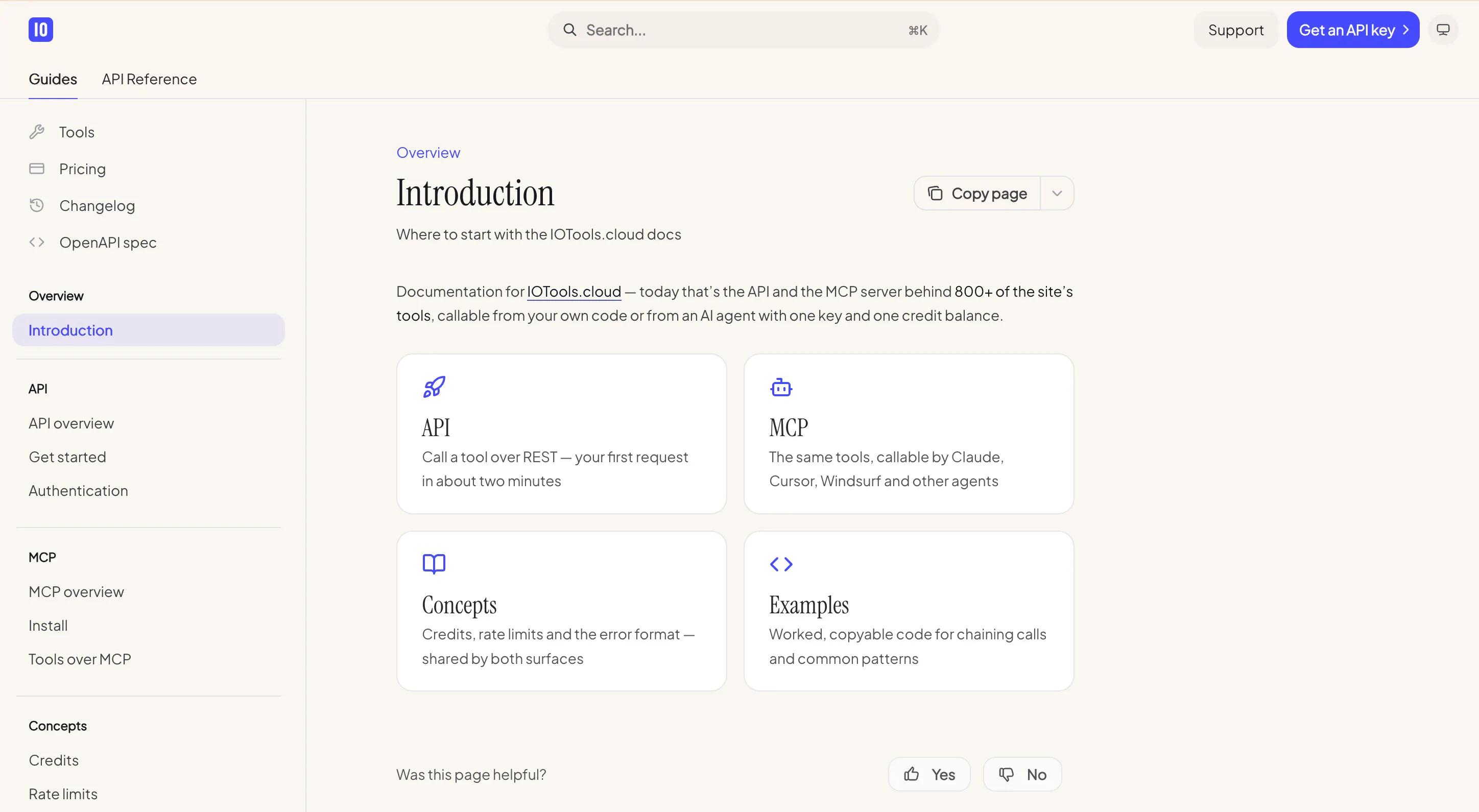Click the thumbs up icon
Viewport: 1479px width, 812px height.
(x=911, y=774)
